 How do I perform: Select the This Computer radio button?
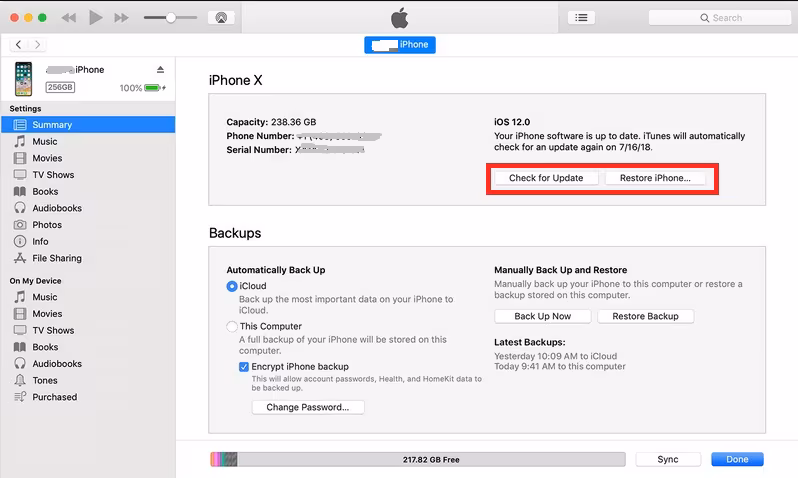(232, 326)
